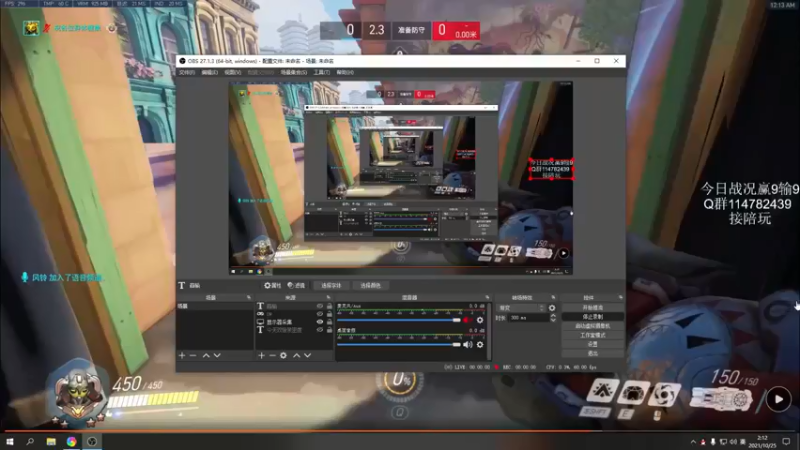Add a new source with plus icon
The image size is (800, 450).
[261, 355]
